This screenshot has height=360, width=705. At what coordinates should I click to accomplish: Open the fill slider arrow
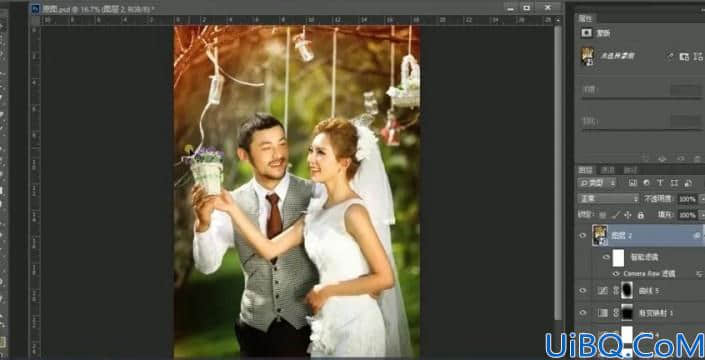701,215
